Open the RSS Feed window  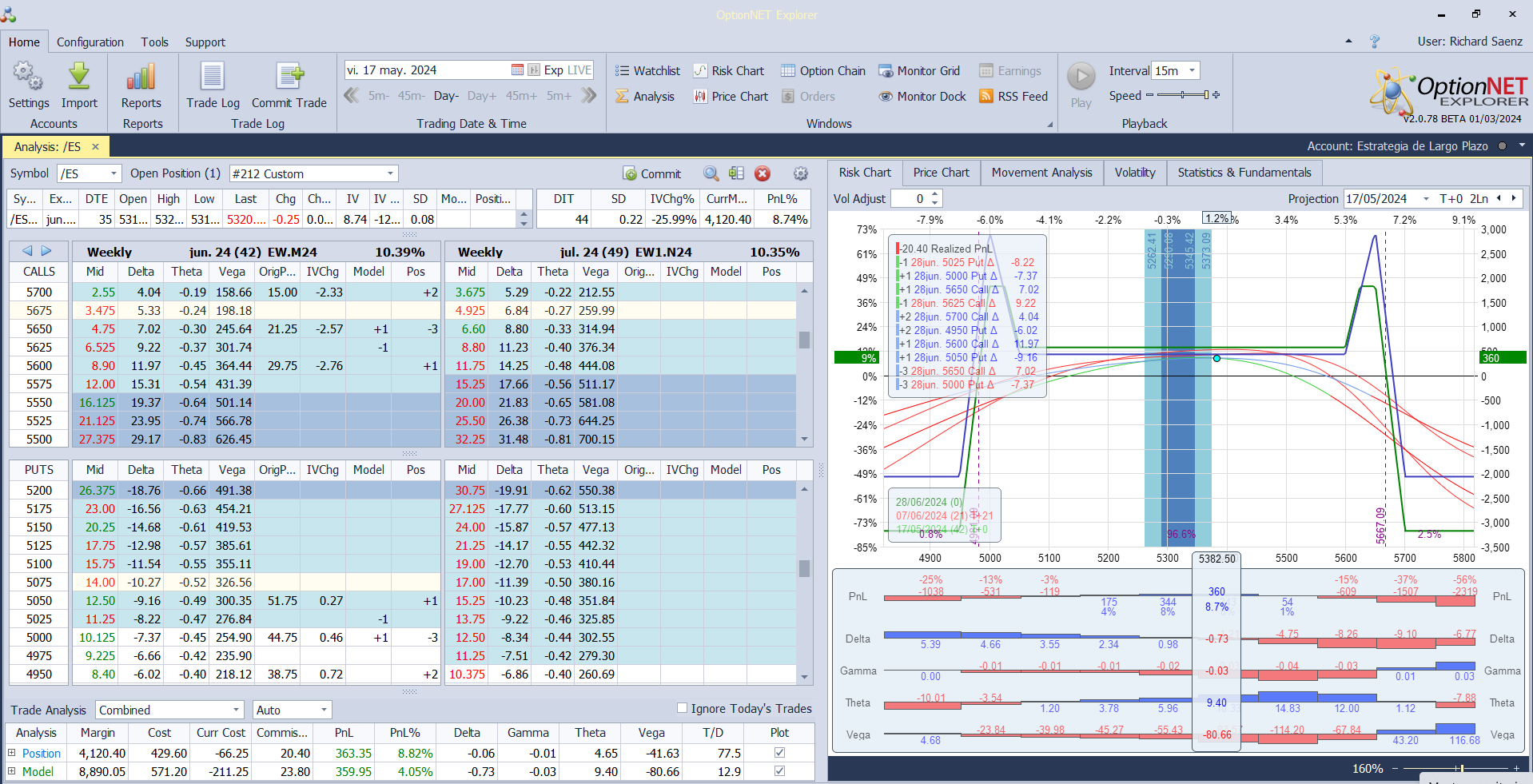tap(1013, 97)
